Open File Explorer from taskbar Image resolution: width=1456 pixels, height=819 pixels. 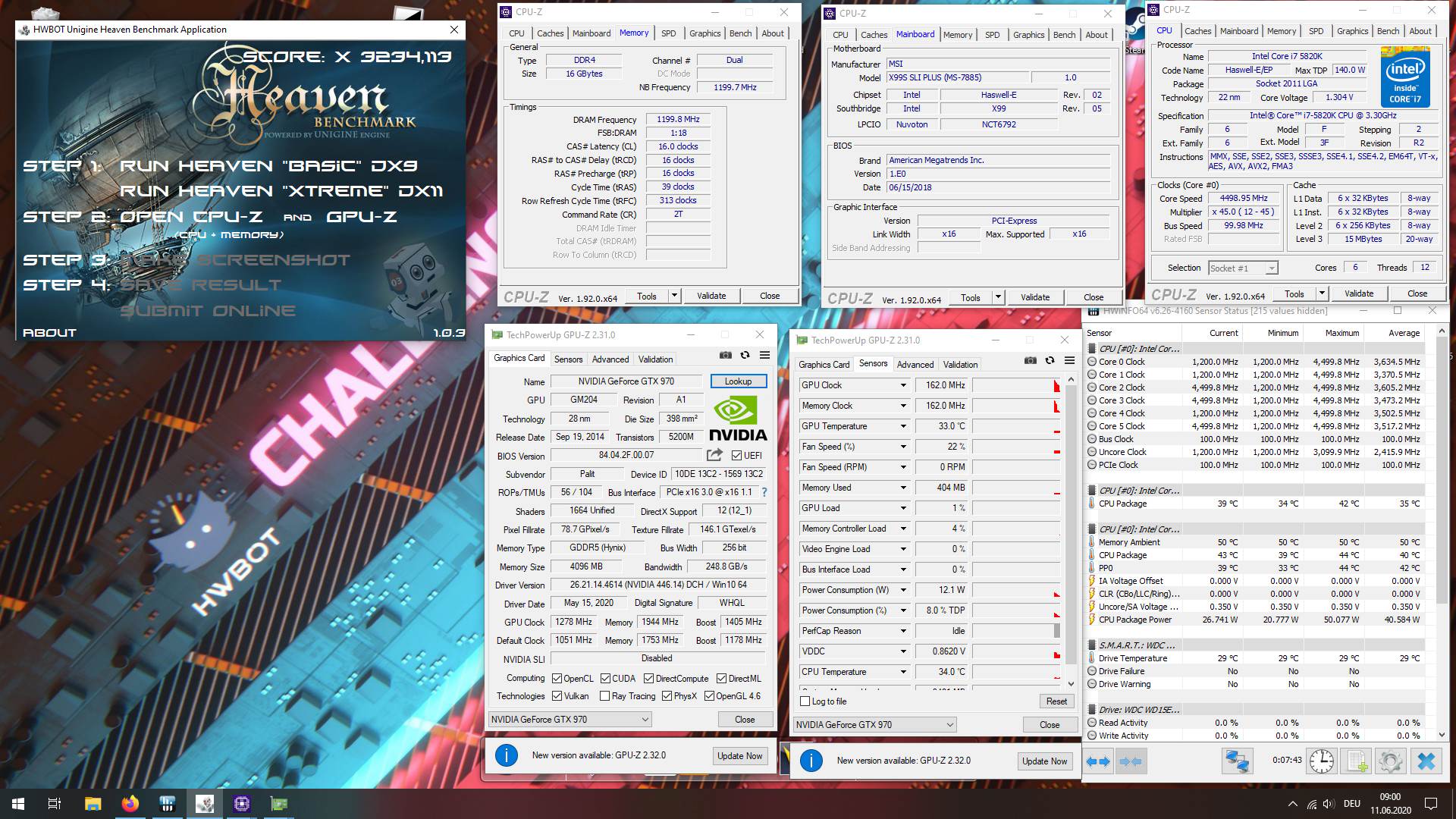93,804
